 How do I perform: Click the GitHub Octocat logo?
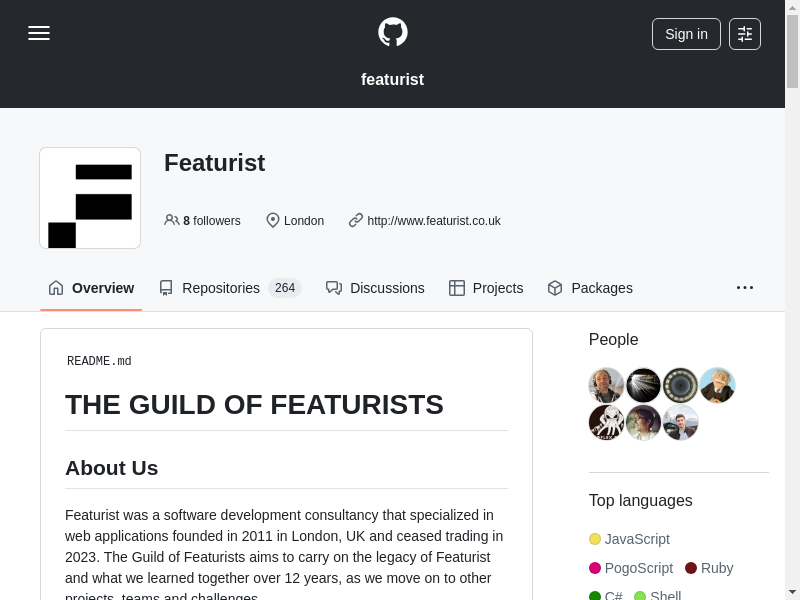pos(393,32)
